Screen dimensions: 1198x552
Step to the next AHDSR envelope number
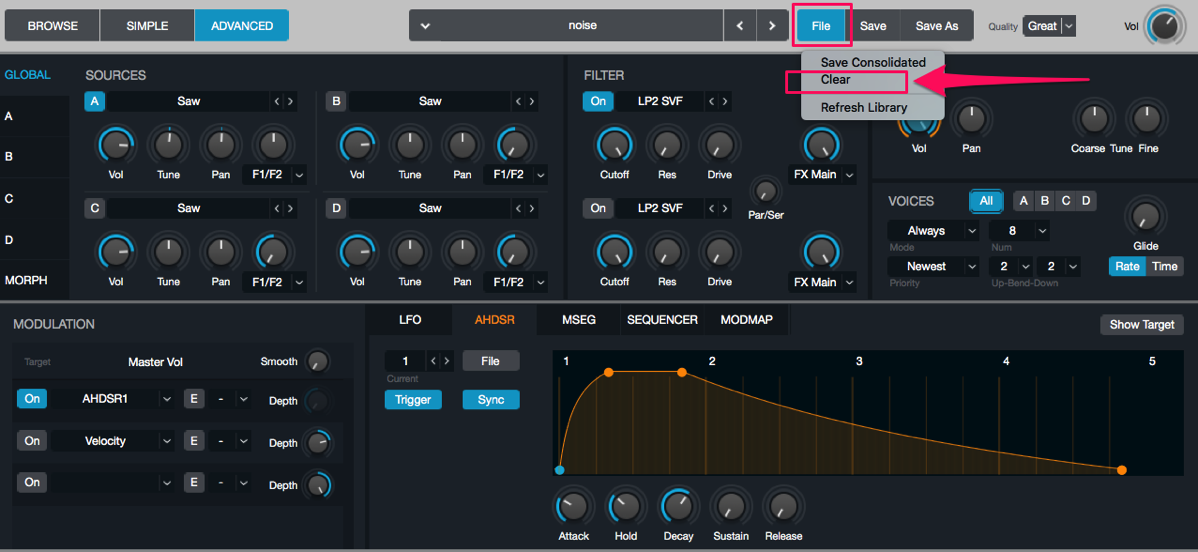(x=447, y=361)
